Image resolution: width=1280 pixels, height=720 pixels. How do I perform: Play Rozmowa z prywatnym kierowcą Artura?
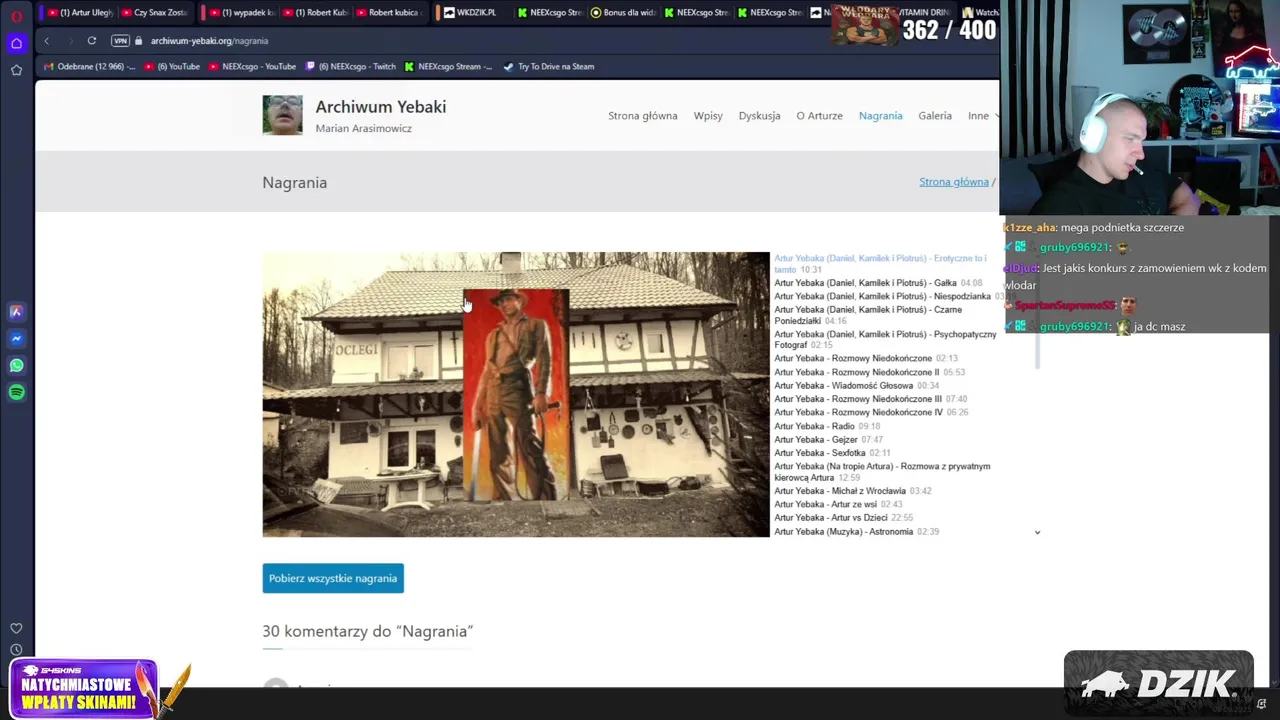pyautogui.click(x=882, y=472)
